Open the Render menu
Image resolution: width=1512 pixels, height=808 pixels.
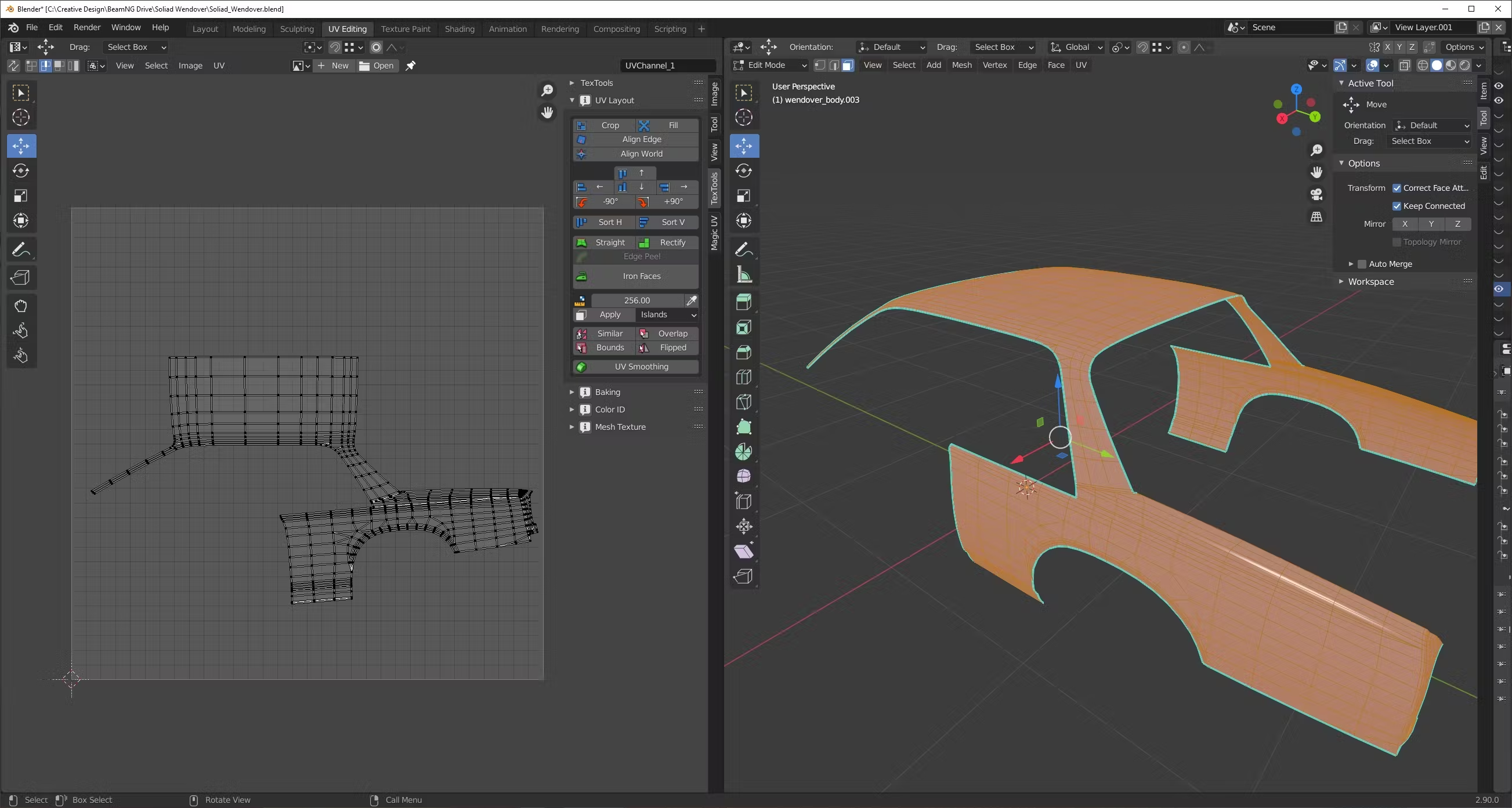point(87,28)
